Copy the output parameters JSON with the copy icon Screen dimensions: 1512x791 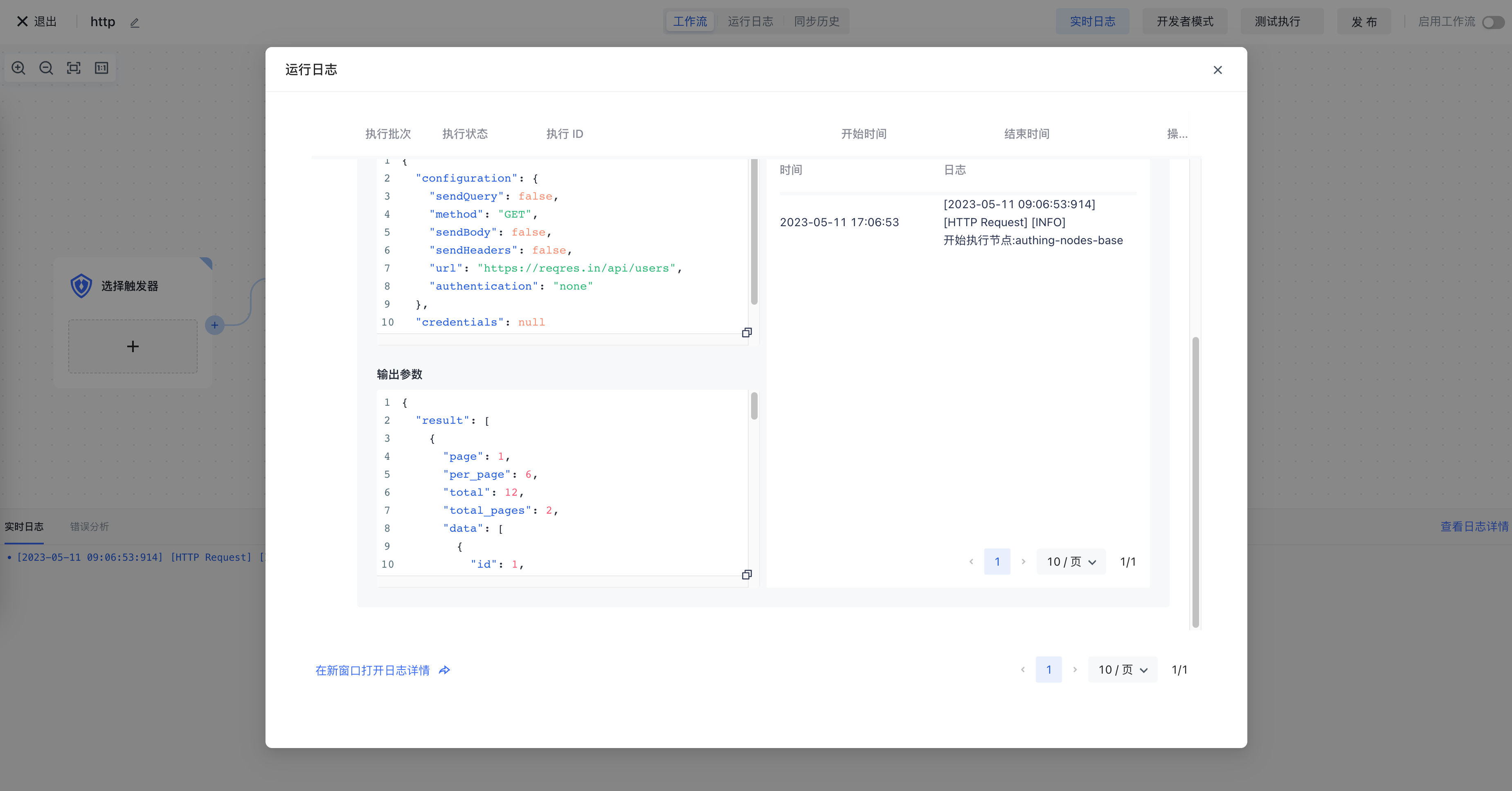pos(747,575)
